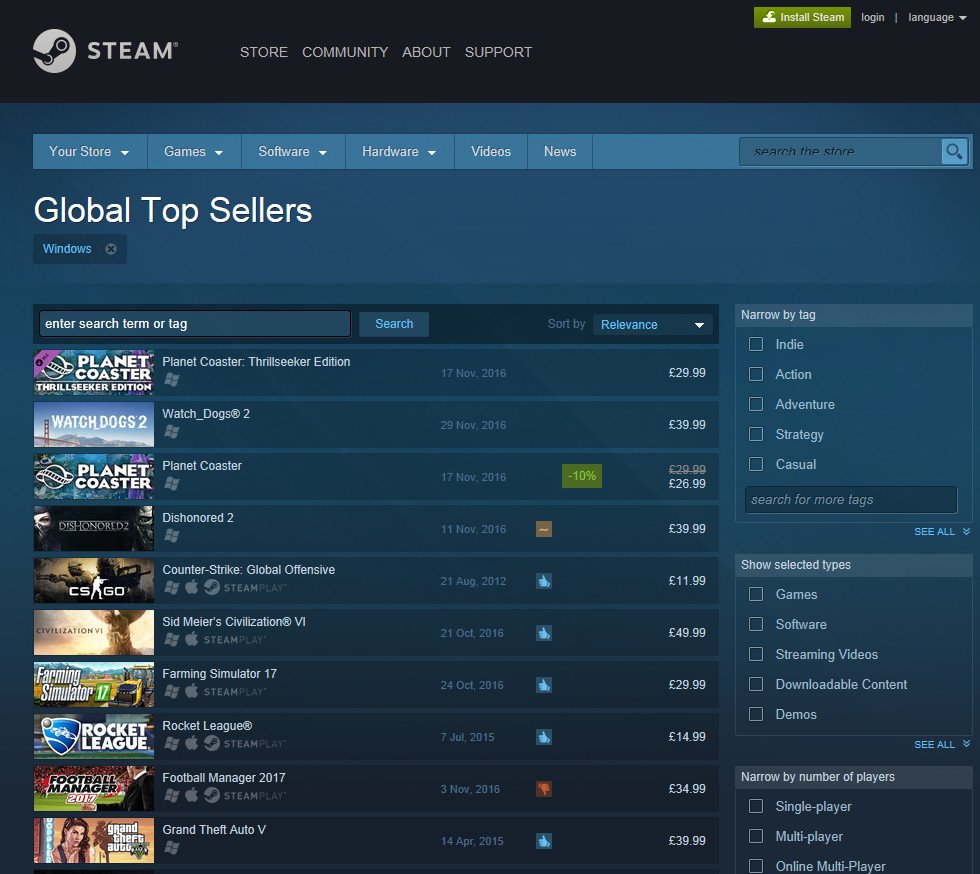Image resolution: width=980 pixels, height=874 pixels.
Task: Open the Planet Coaster thumbnail with -10% discount
Action: coord(94,476)
